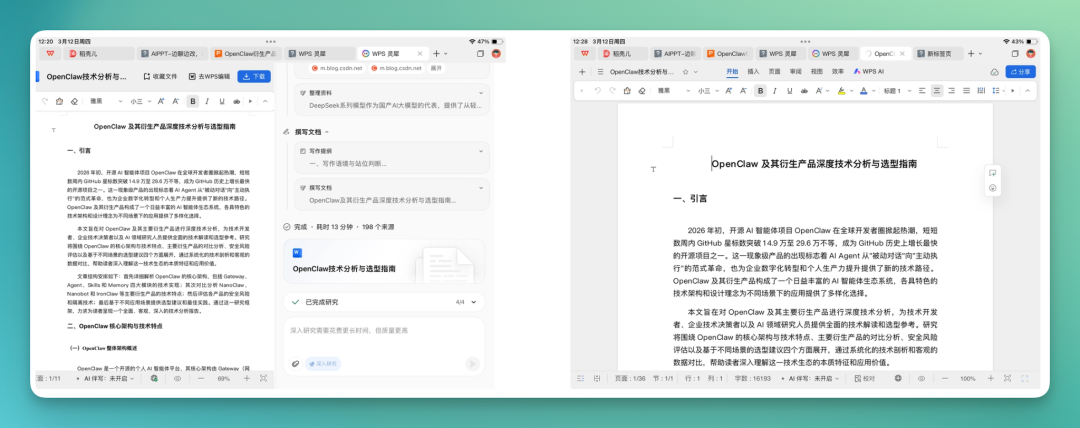Click 去WPS编辑 in the left window
1080x428 pixels.
209,77
